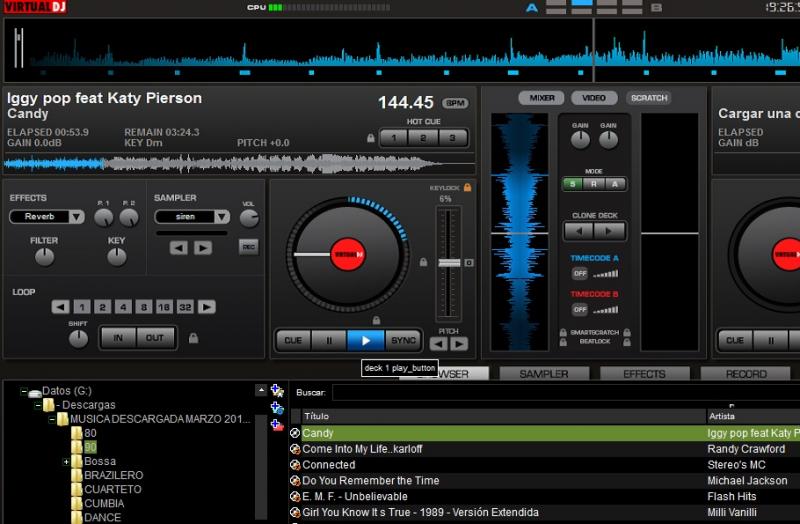Screen dimensions: 800x524
Task: Open the RECORD tab
Action: point(746,375)
